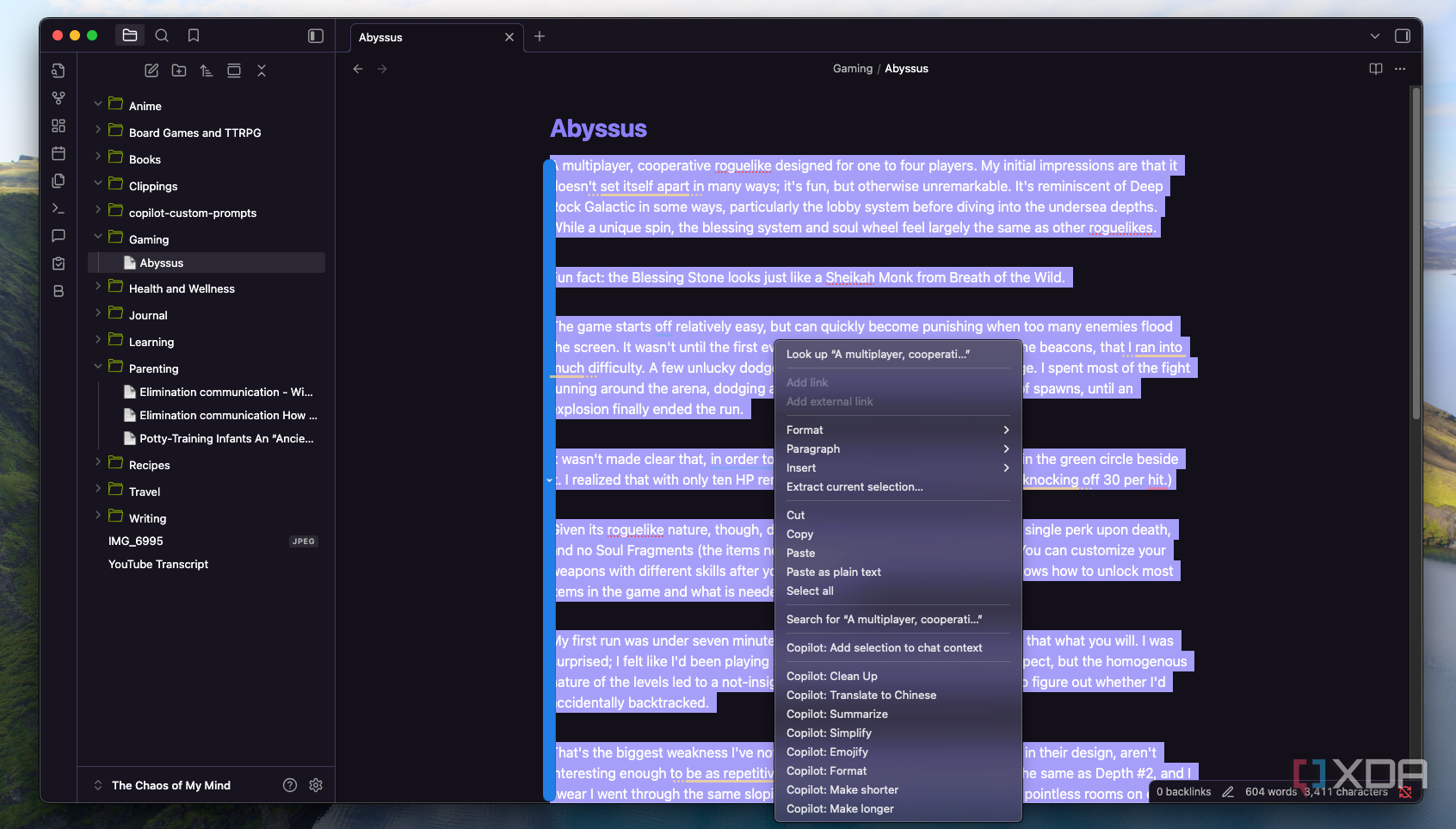The width and height of the screenshot is (1456, 829).
Task: Toggle the right sidebar panel
Action: [1403, 36]
